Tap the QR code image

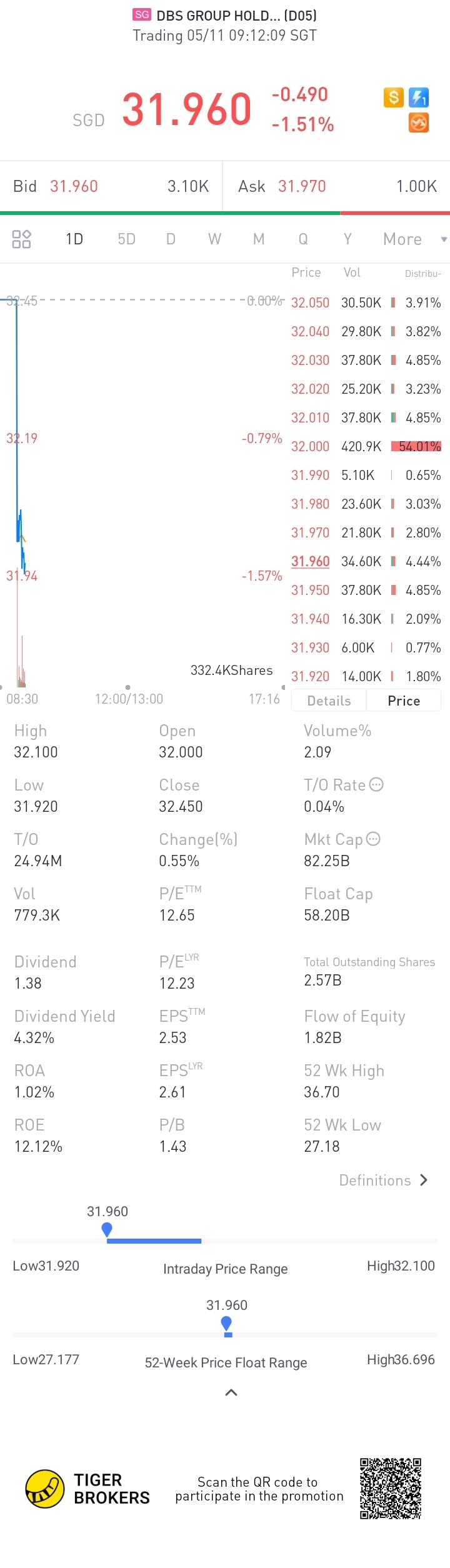pyautogui.click(x=391, y=1489)
